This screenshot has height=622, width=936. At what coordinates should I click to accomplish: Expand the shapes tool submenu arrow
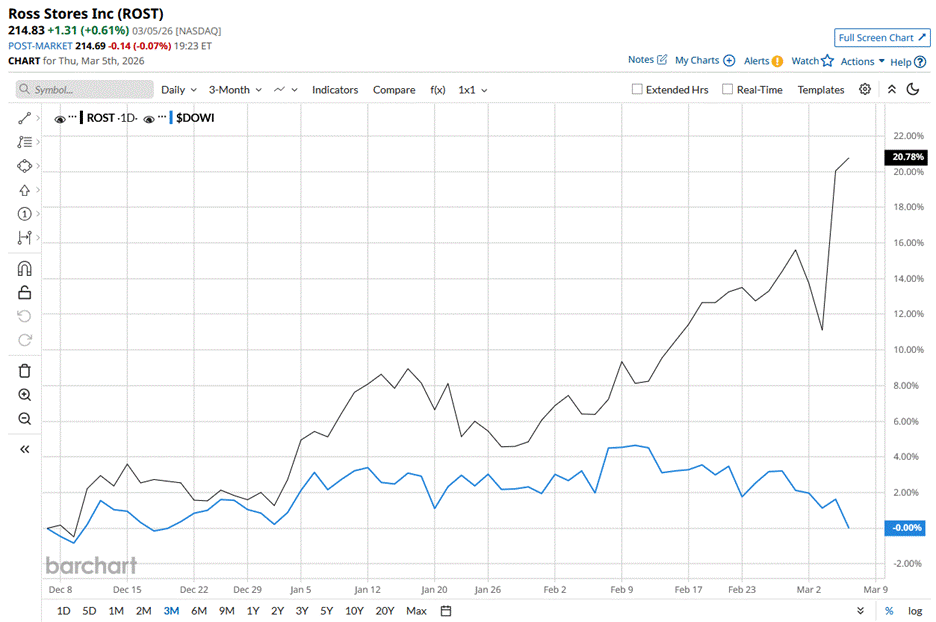38,166
